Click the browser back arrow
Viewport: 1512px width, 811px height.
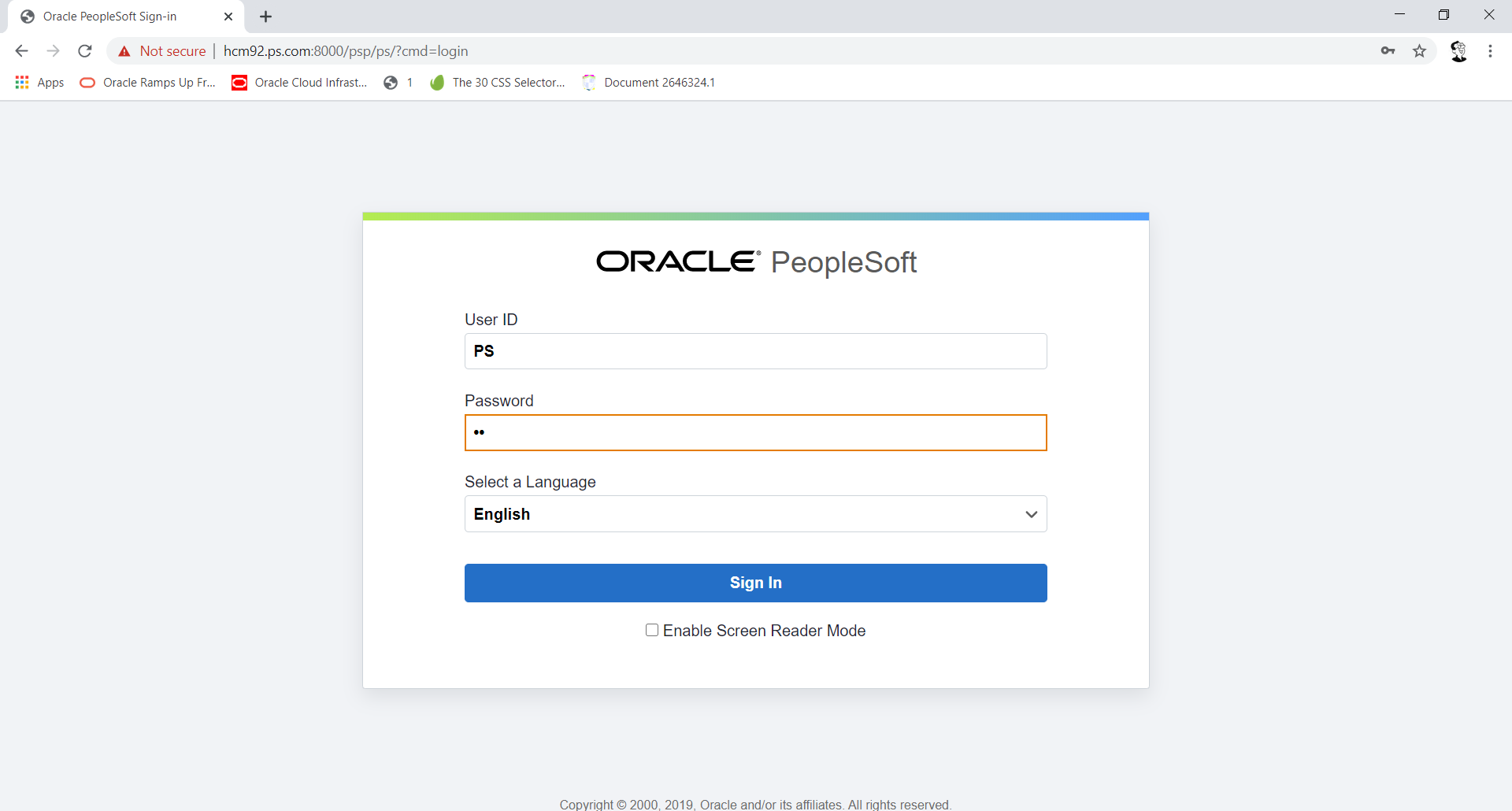point(21,51)
